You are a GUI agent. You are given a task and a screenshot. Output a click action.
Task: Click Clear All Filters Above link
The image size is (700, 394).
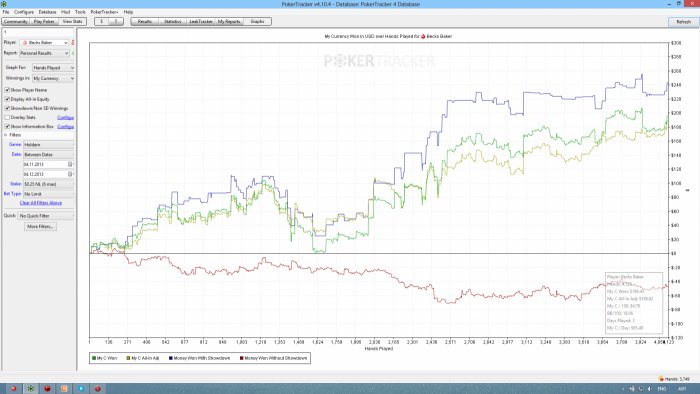41,203
